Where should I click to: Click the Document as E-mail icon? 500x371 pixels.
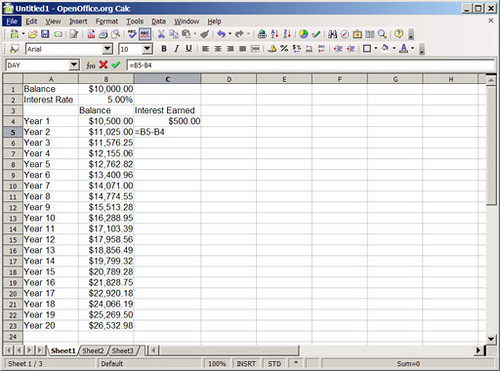[58, 34]
